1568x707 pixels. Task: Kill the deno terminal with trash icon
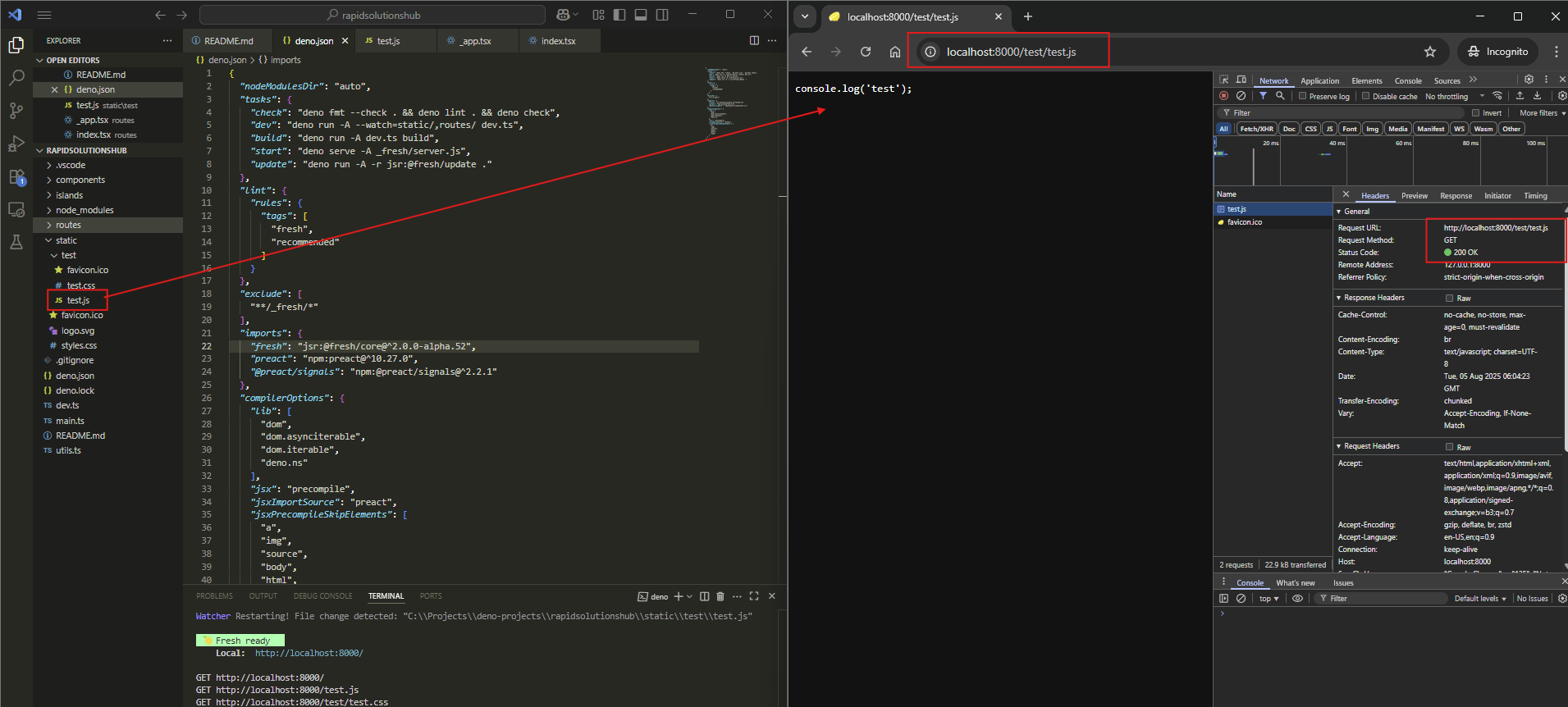pos(720,596)
